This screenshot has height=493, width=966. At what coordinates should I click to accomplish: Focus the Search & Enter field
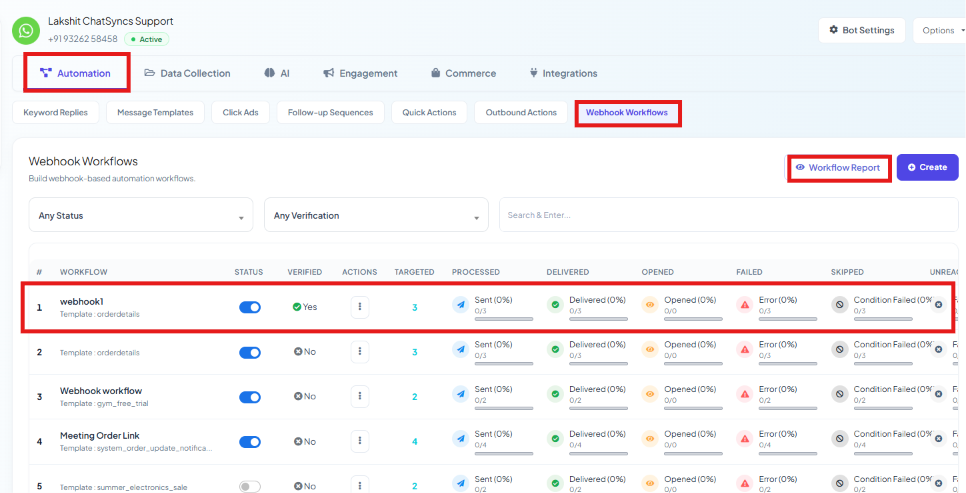coord(729,215)
